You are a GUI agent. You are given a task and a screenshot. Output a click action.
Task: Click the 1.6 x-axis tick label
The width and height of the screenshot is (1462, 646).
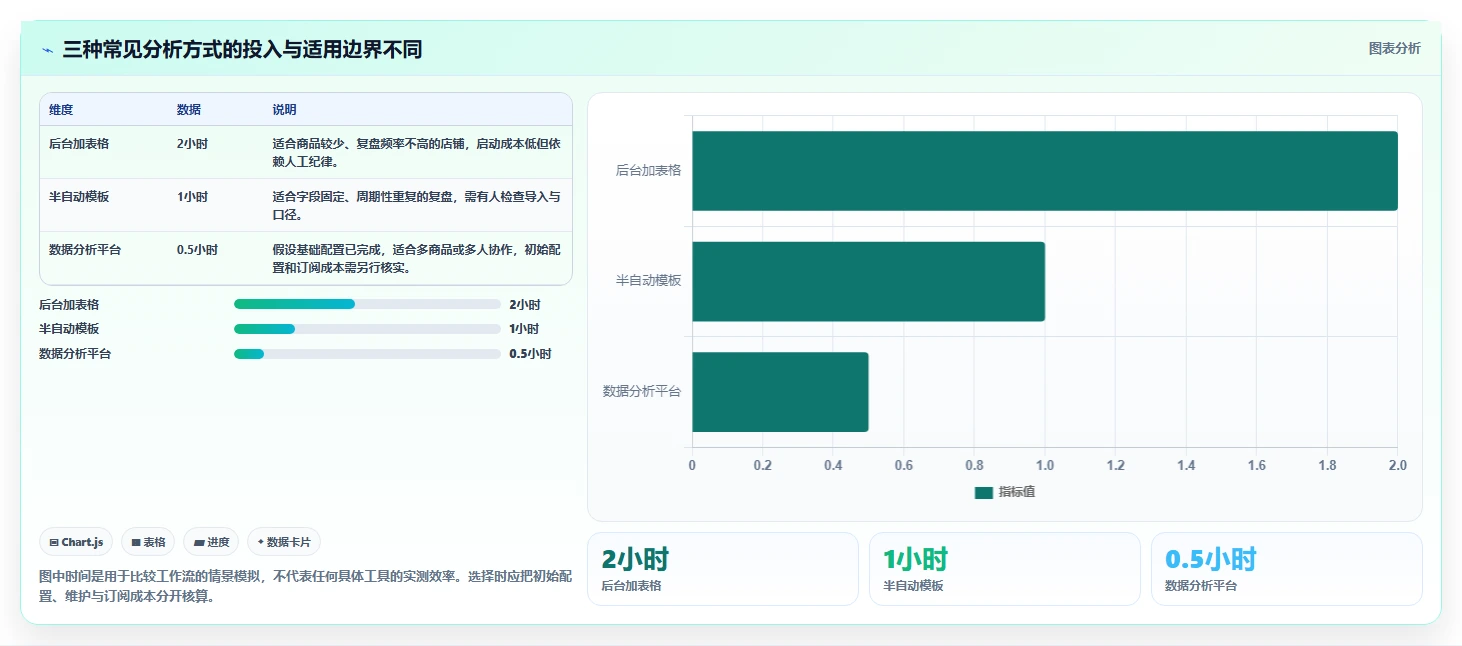(1257, 465)
